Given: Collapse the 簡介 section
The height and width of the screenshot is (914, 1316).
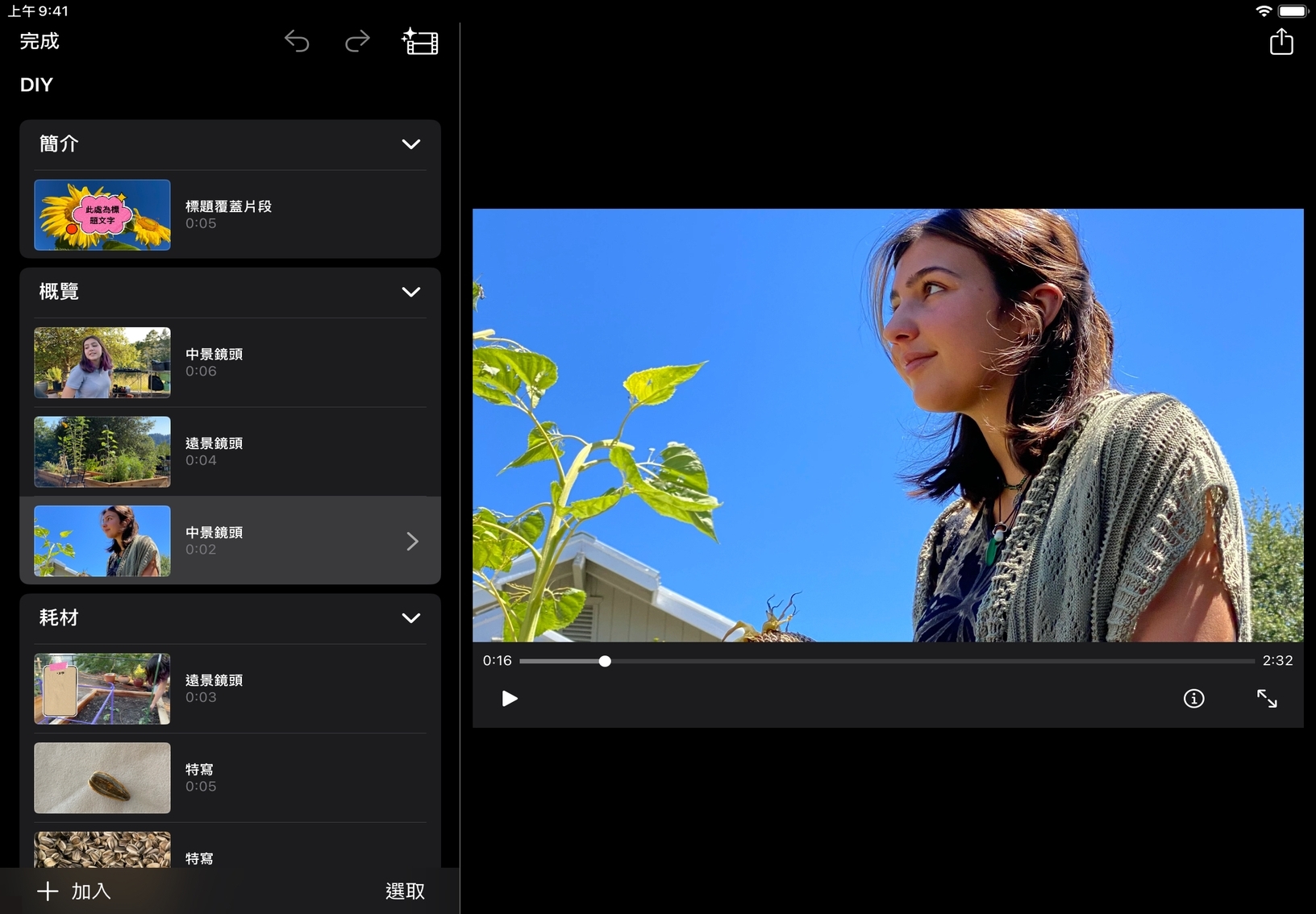Looking at the screenshot, I should coord(410,144).
